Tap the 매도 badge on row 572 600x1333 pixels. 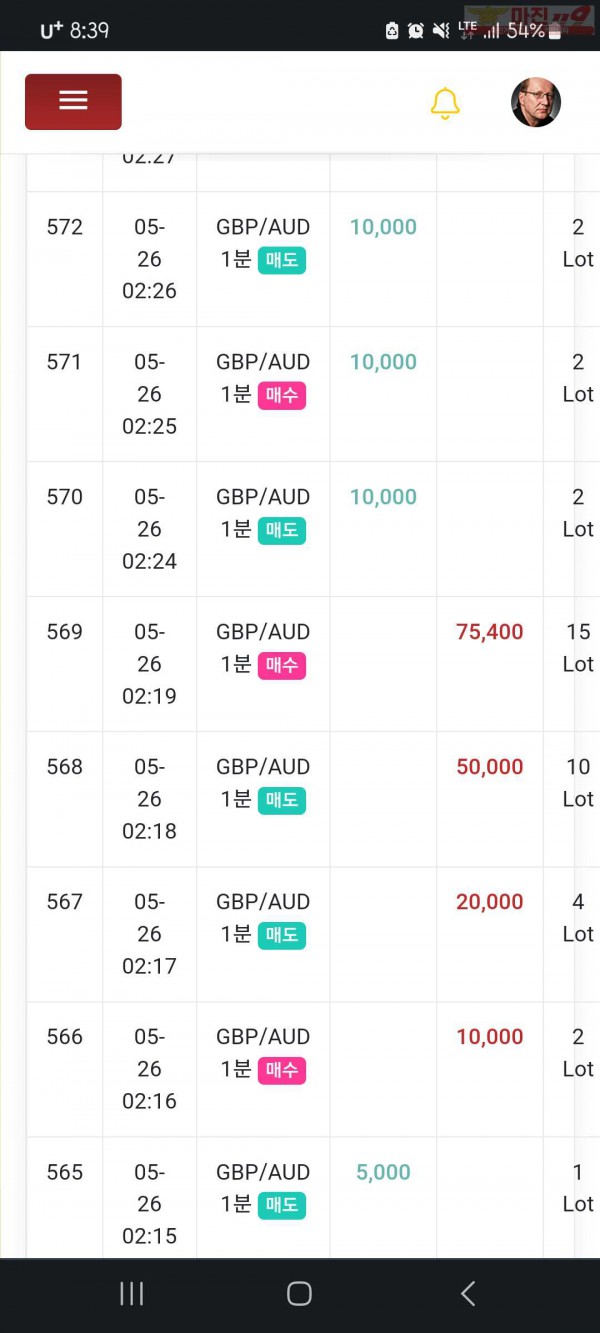tap(282, 260)
